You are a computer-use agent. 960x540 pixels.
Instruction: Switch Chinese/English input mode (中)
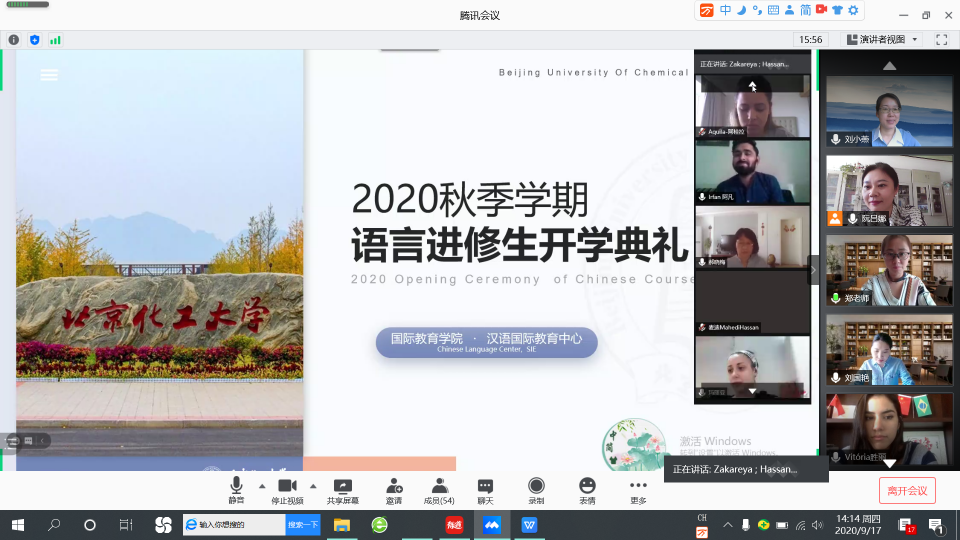point(726,10)
